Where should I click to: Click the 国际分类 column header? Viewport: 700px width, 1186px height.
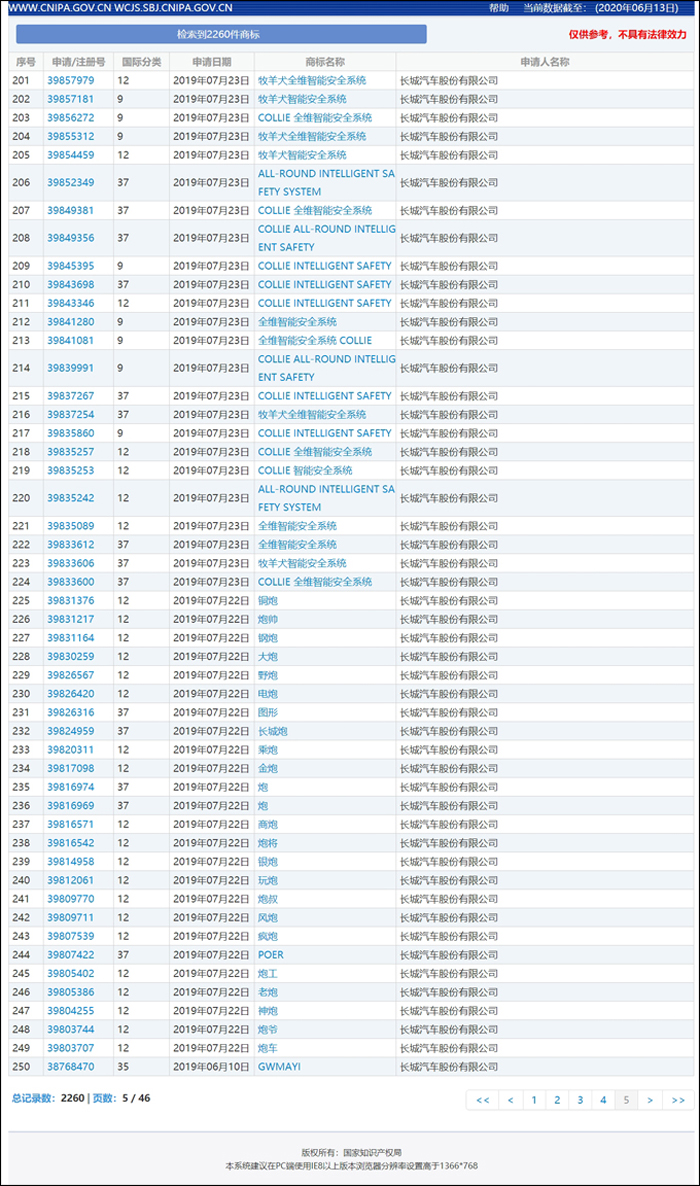pyautogui.click(x=142, y=62)
